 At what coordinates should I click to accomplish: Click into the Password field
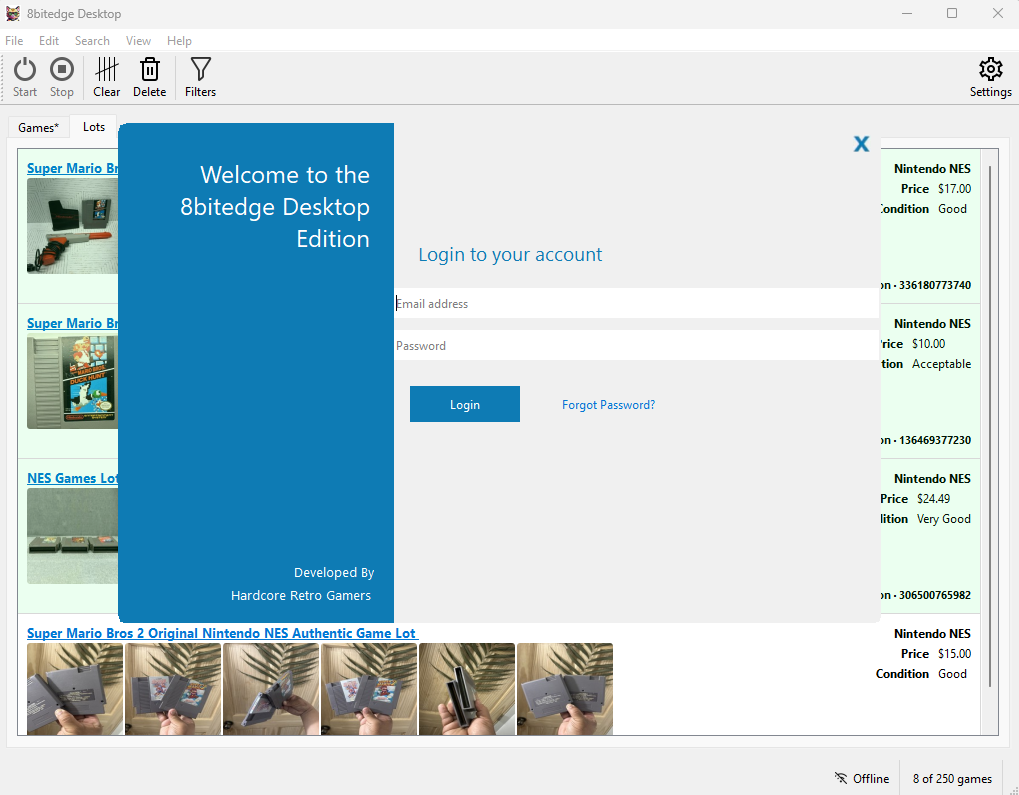pyautogui.click(x=636, y=346)
